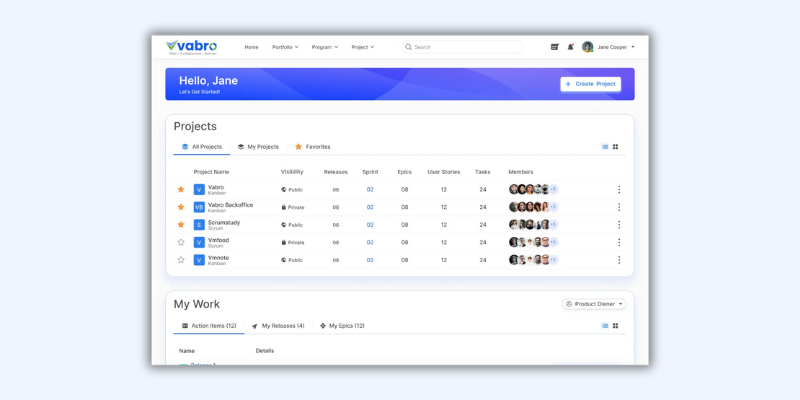Open the Product Owner role dropdown
The image size is (800, 400).
(594, 304)
